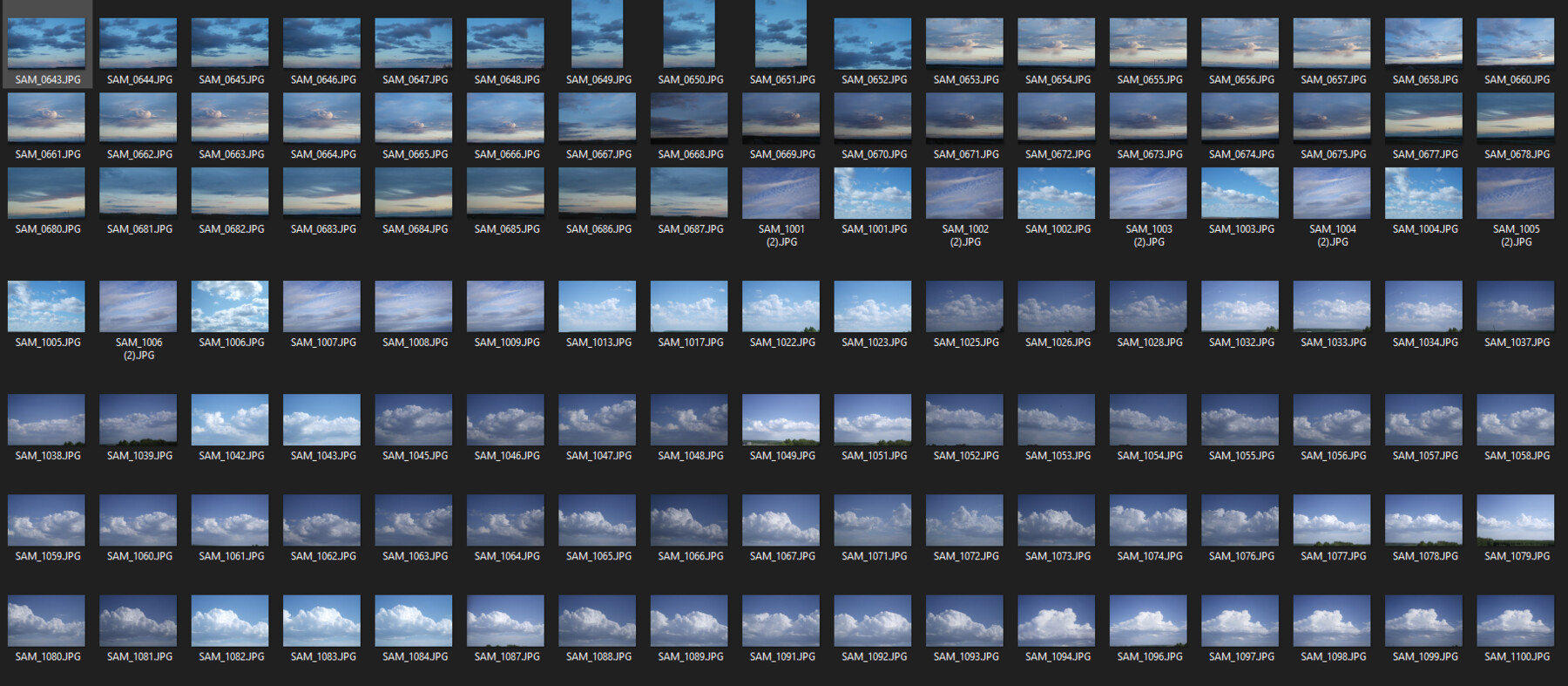Select the SAM_0684.JPG thumbnail
Image resolution: width=1568 pixels, height=686 pixels.
pos(414,193)
